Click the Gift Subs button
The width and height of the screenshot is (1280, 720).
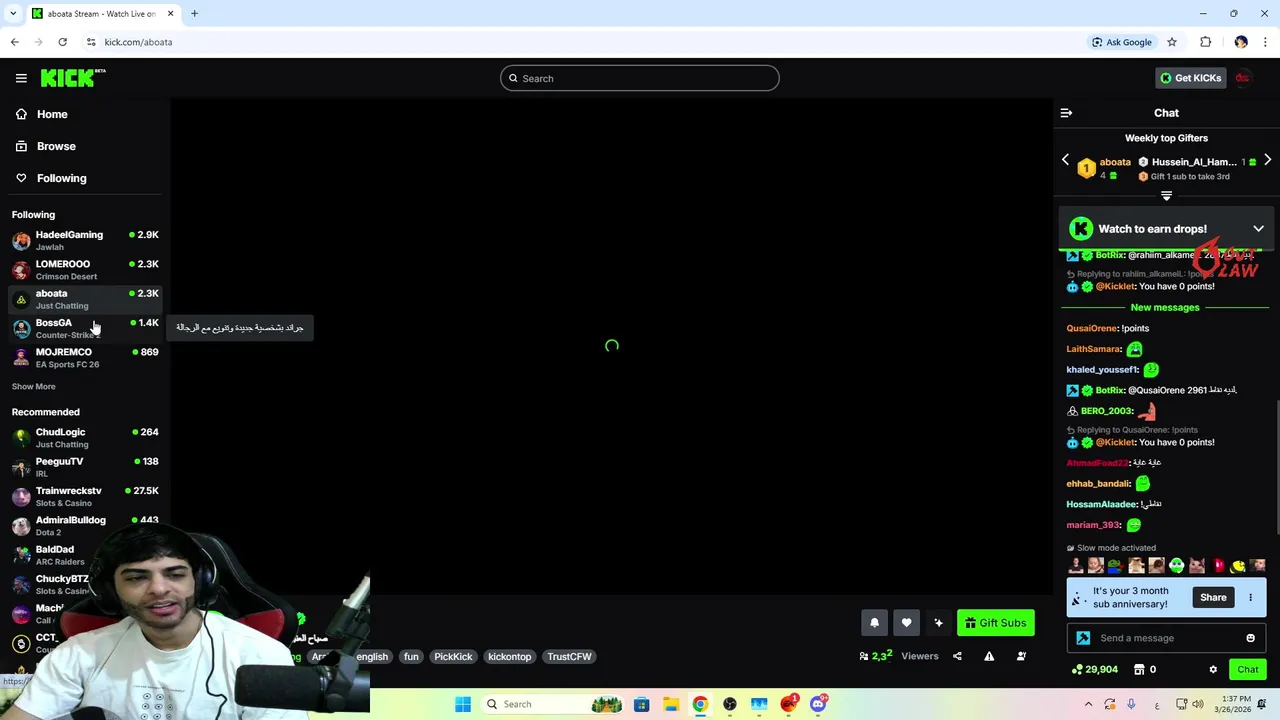point(995,623)
